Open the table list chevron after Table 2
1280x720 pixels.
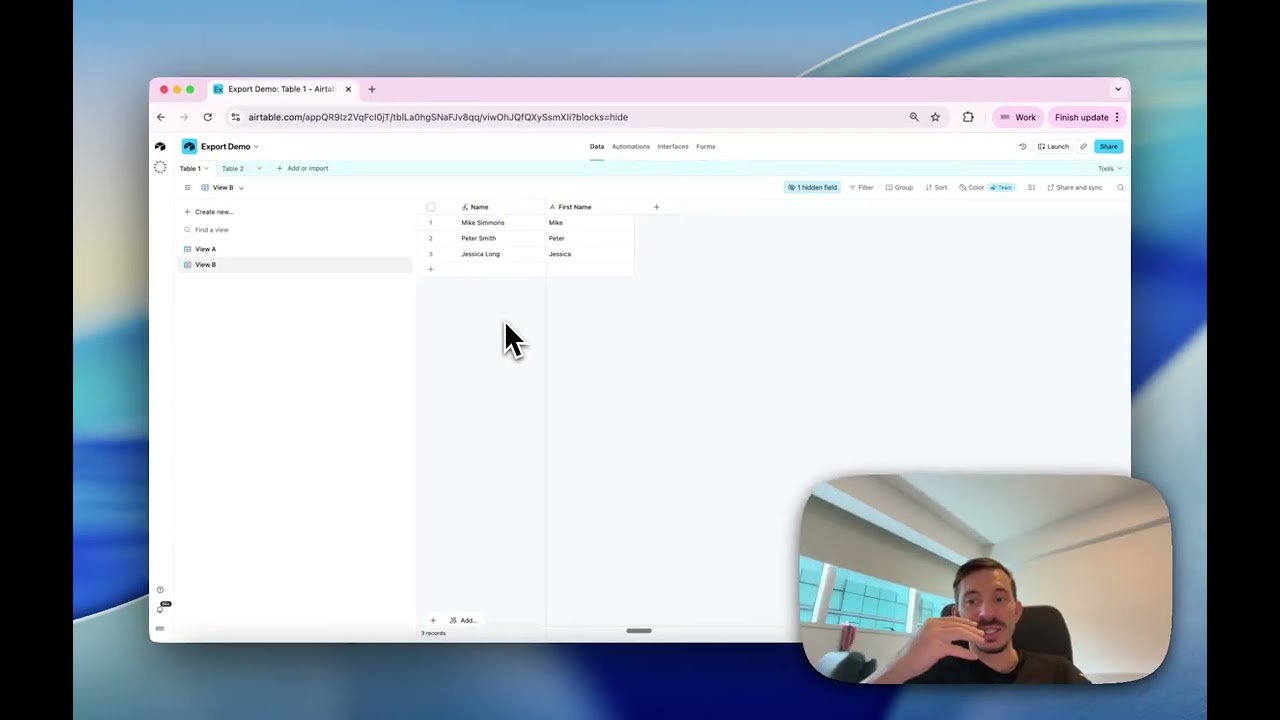[x=259, y=168]
